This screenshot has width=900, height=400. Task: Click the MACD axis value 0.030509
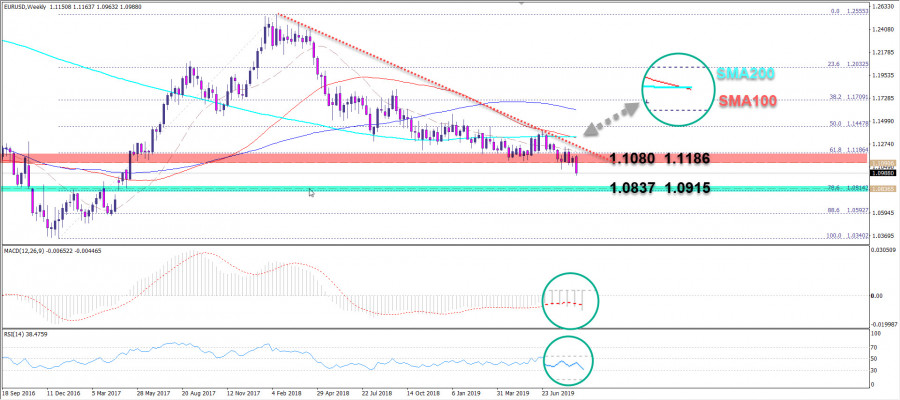click(882, 251)
